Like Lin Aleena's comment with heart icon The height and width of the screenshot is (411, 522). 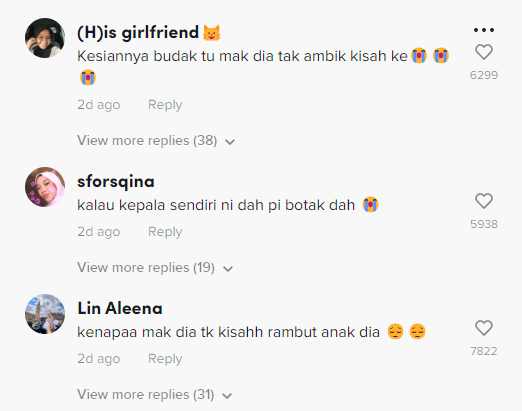[x=484, y=328]
